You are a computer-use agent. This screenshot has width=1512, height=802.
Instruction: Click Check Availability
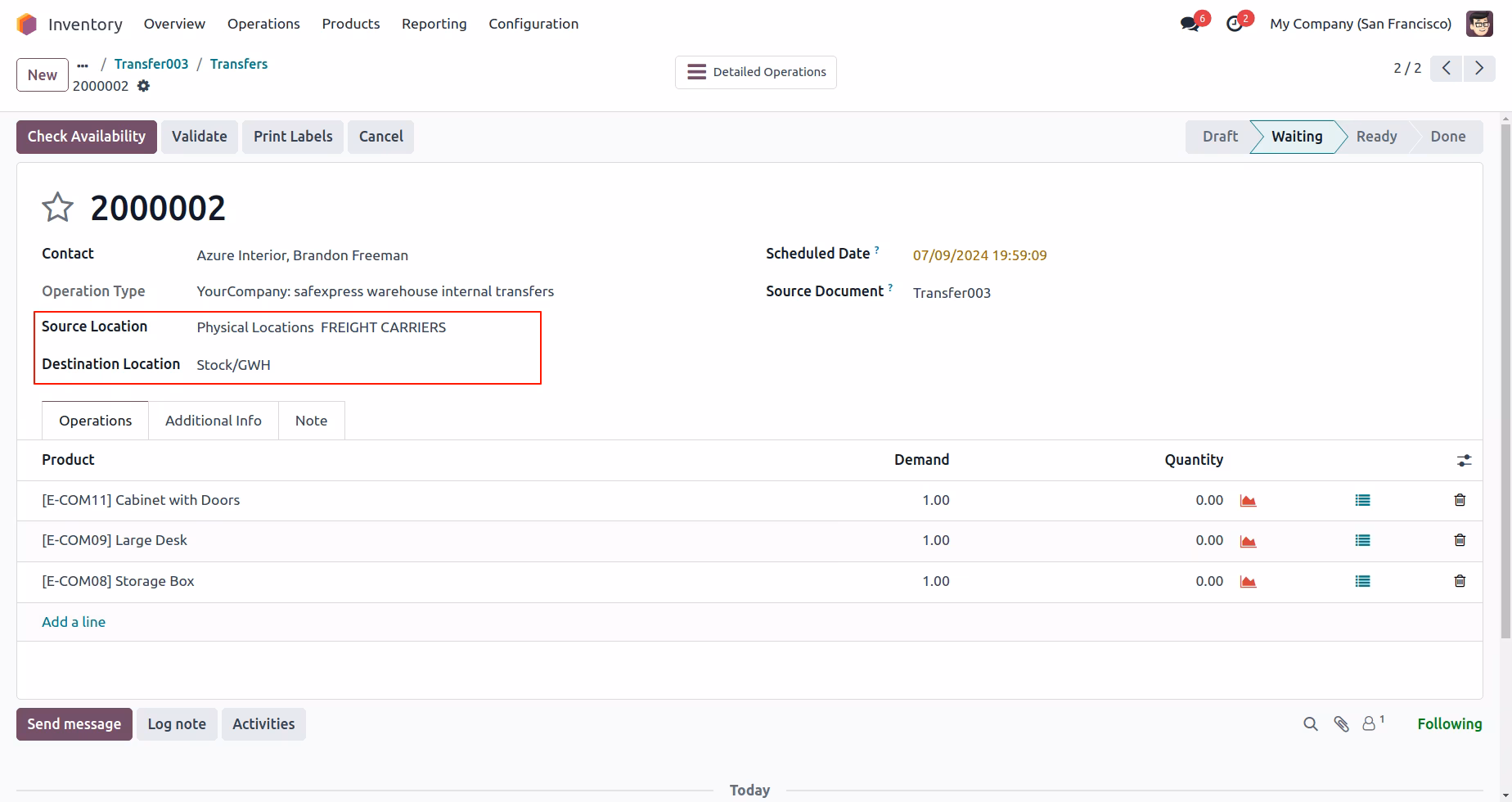pyautogui.click(x=87, y=137)
